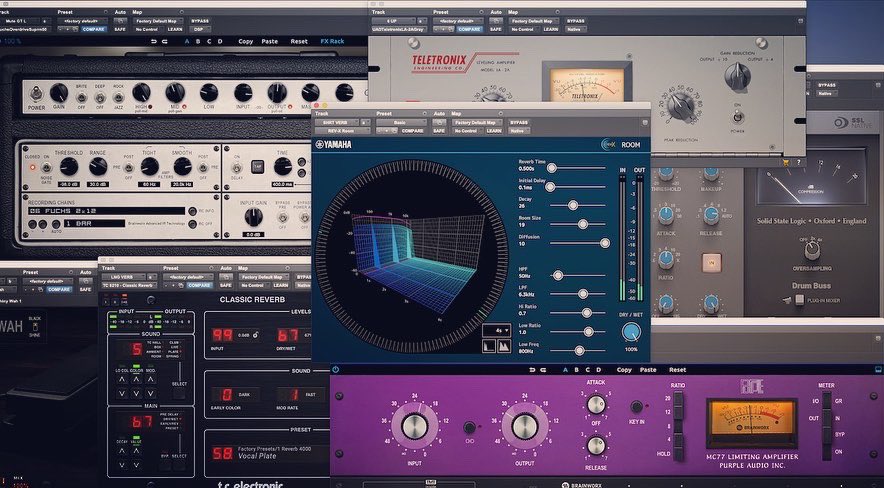Select setting B in amp plugin toolbar
The width and height of the screenshot is (884, 488).
[x=198, y=41]
